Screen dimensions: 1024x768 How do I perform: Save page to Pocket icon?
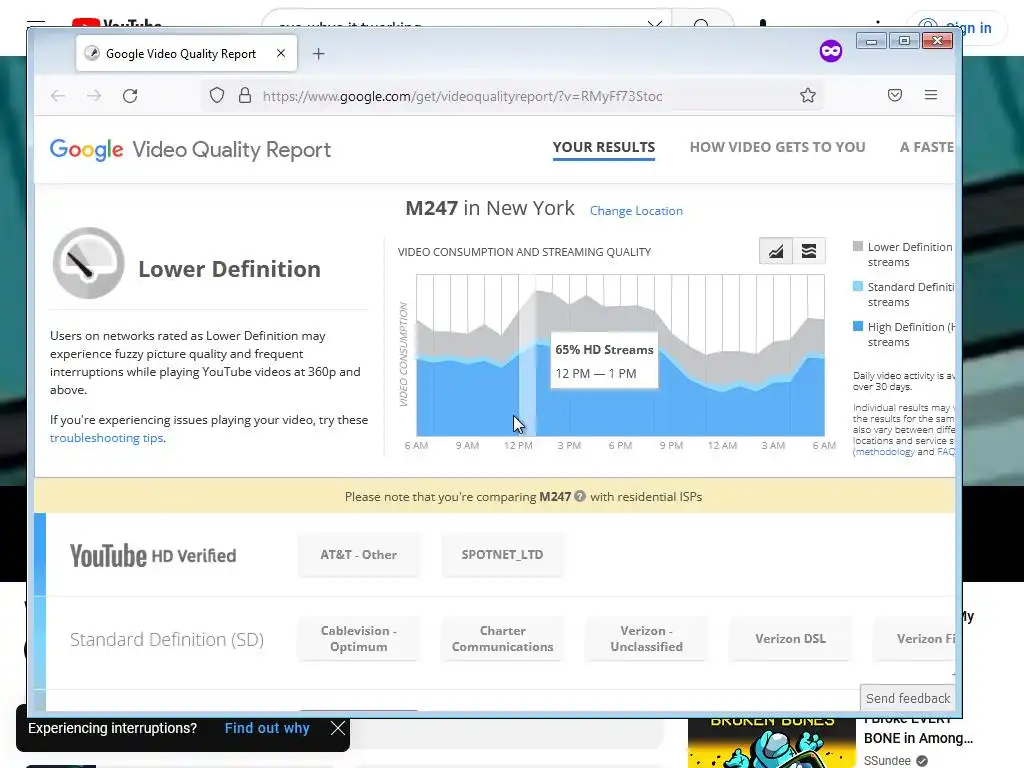pyautogui.click(x=895, y=95)
